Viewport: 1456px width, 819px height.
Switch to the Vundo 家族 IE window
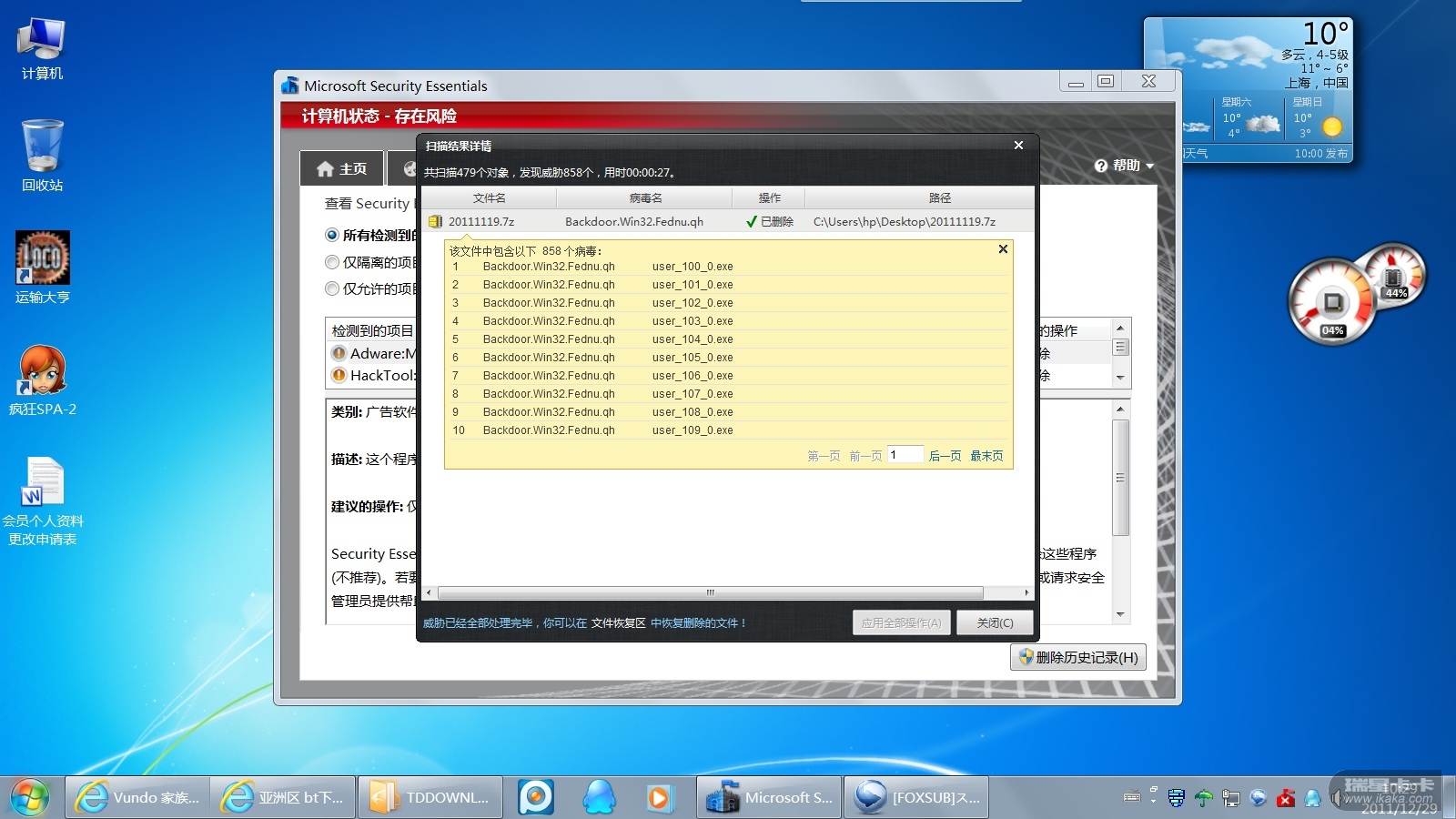pyautogui.click(x=137, y=797)
